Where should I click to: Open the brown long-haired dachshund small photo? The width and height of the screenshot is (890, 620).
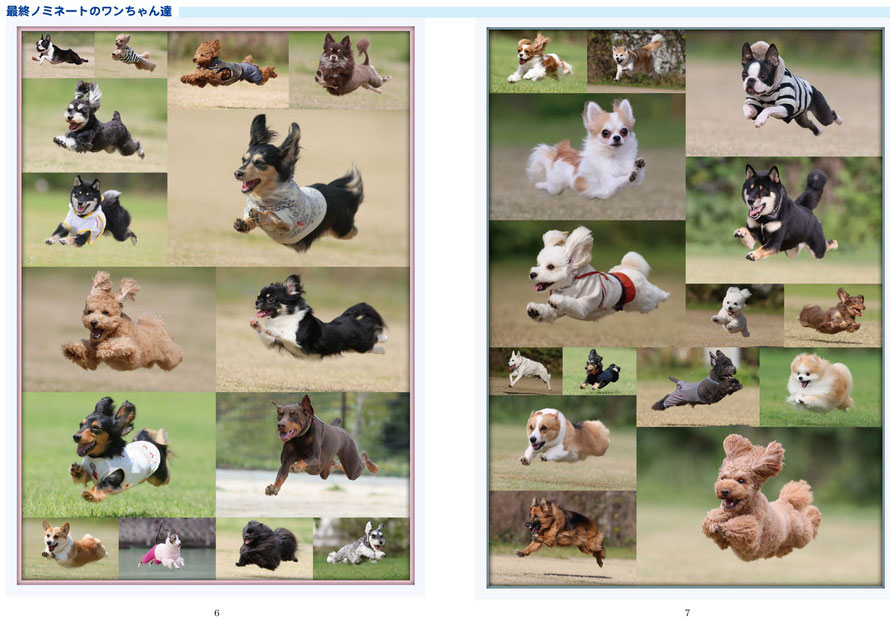tap(833, 316)
